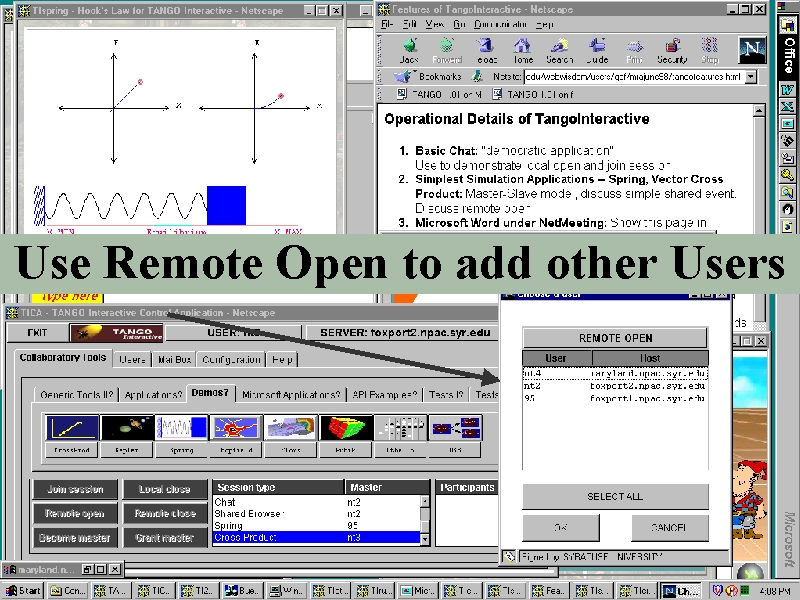800x600 pixels.
Task: Open Search in Netscape toolbar
Action: [560, 51]
